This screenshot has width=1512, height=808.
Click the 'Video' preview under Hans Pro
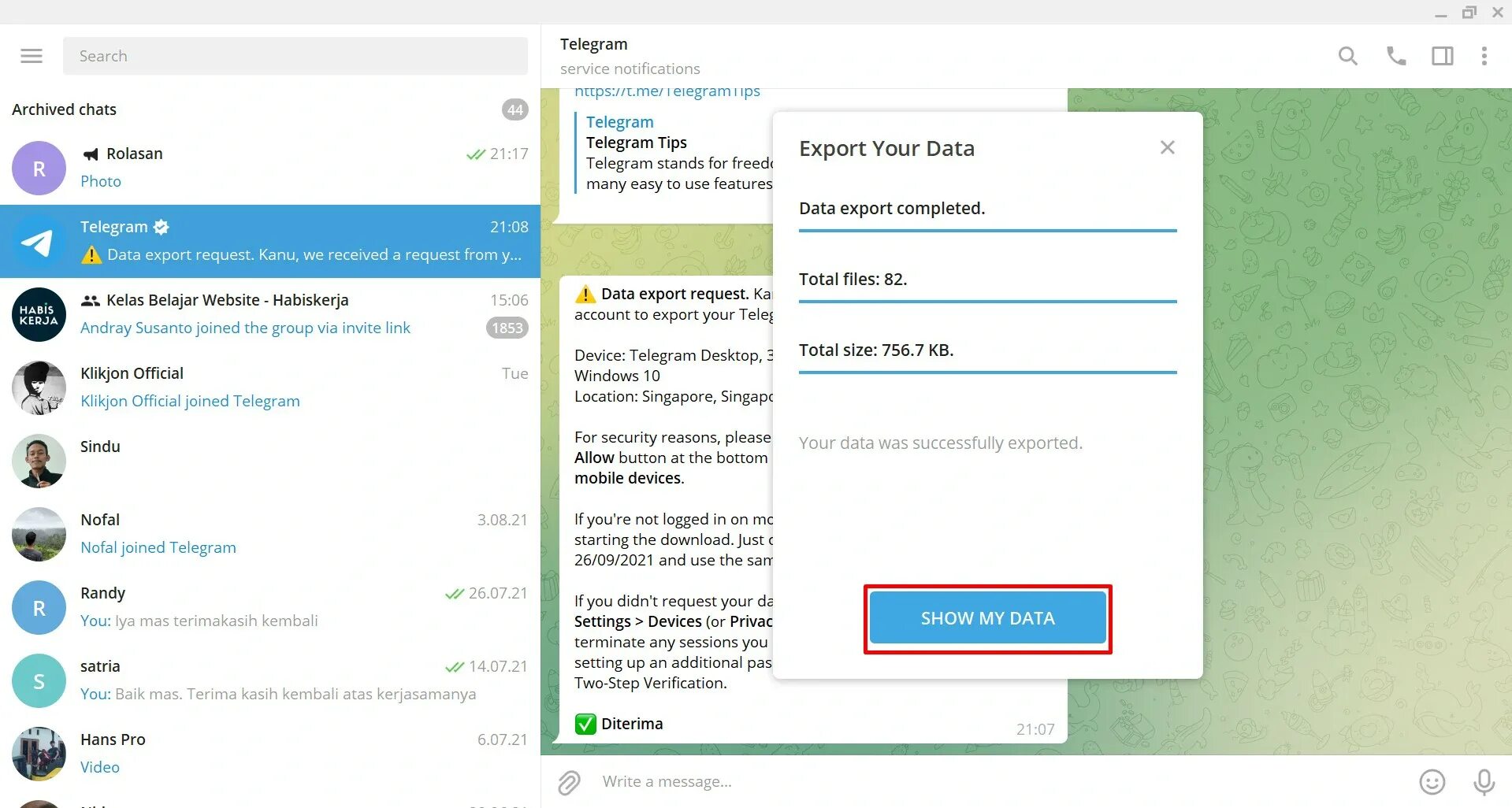100,767
